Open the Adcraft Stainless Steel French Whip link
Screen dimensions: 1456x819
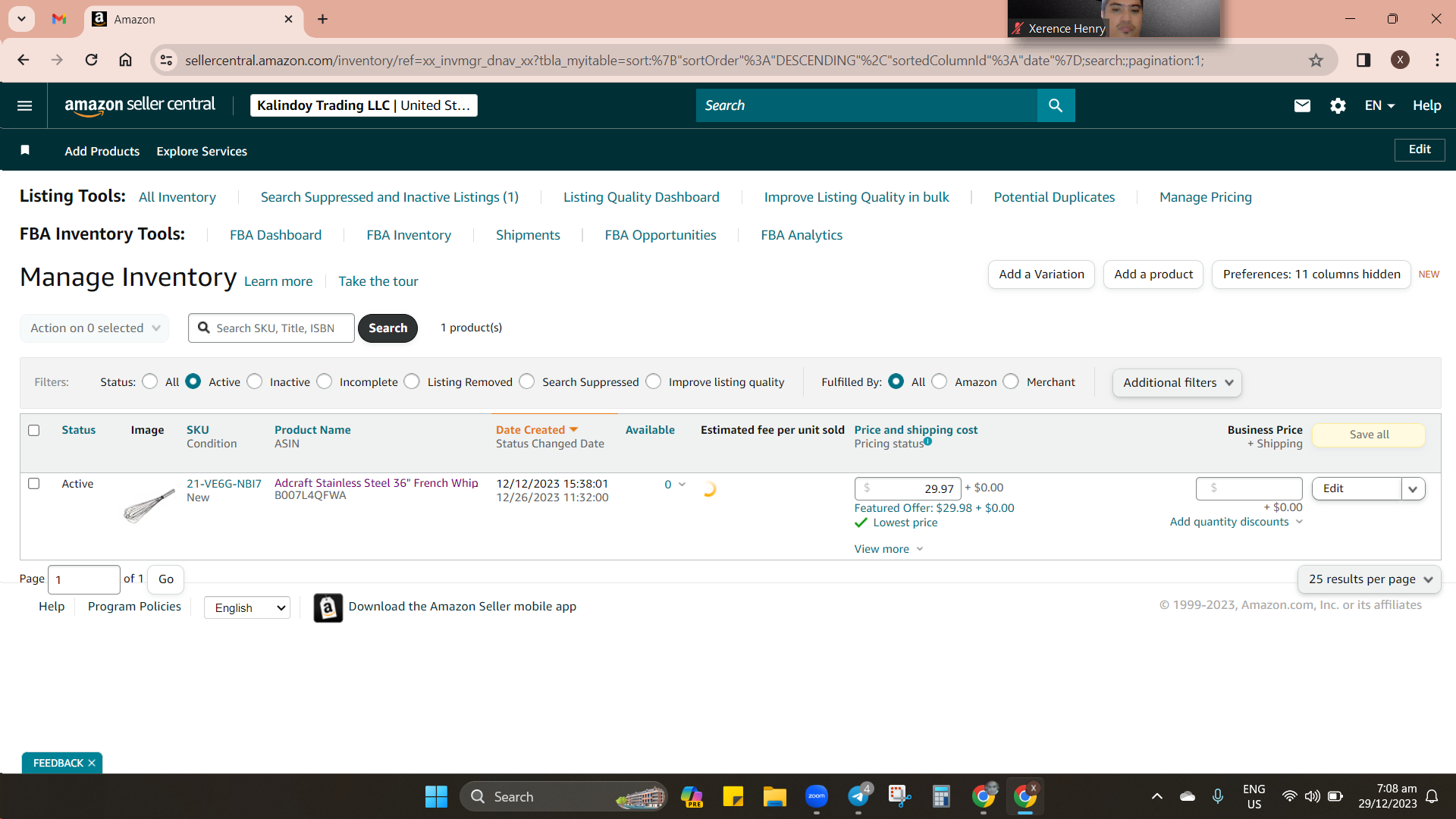coord(376,483)
